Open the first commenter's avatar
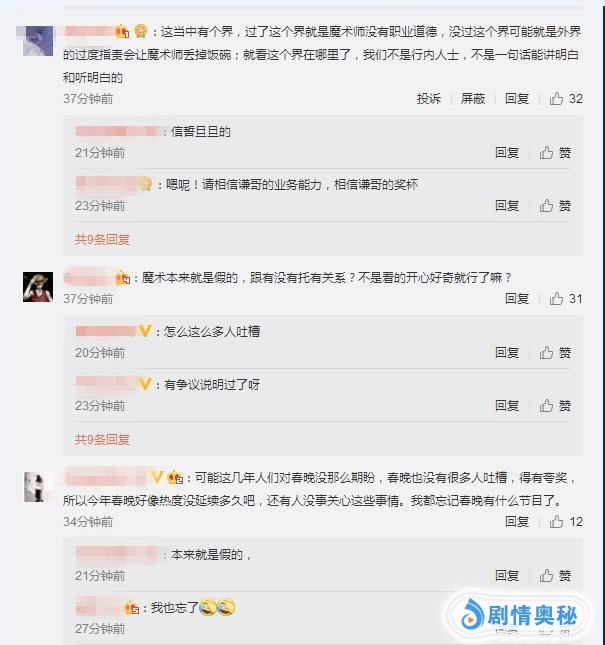This screenshot has width=605, height=645. tap(38, 41)
